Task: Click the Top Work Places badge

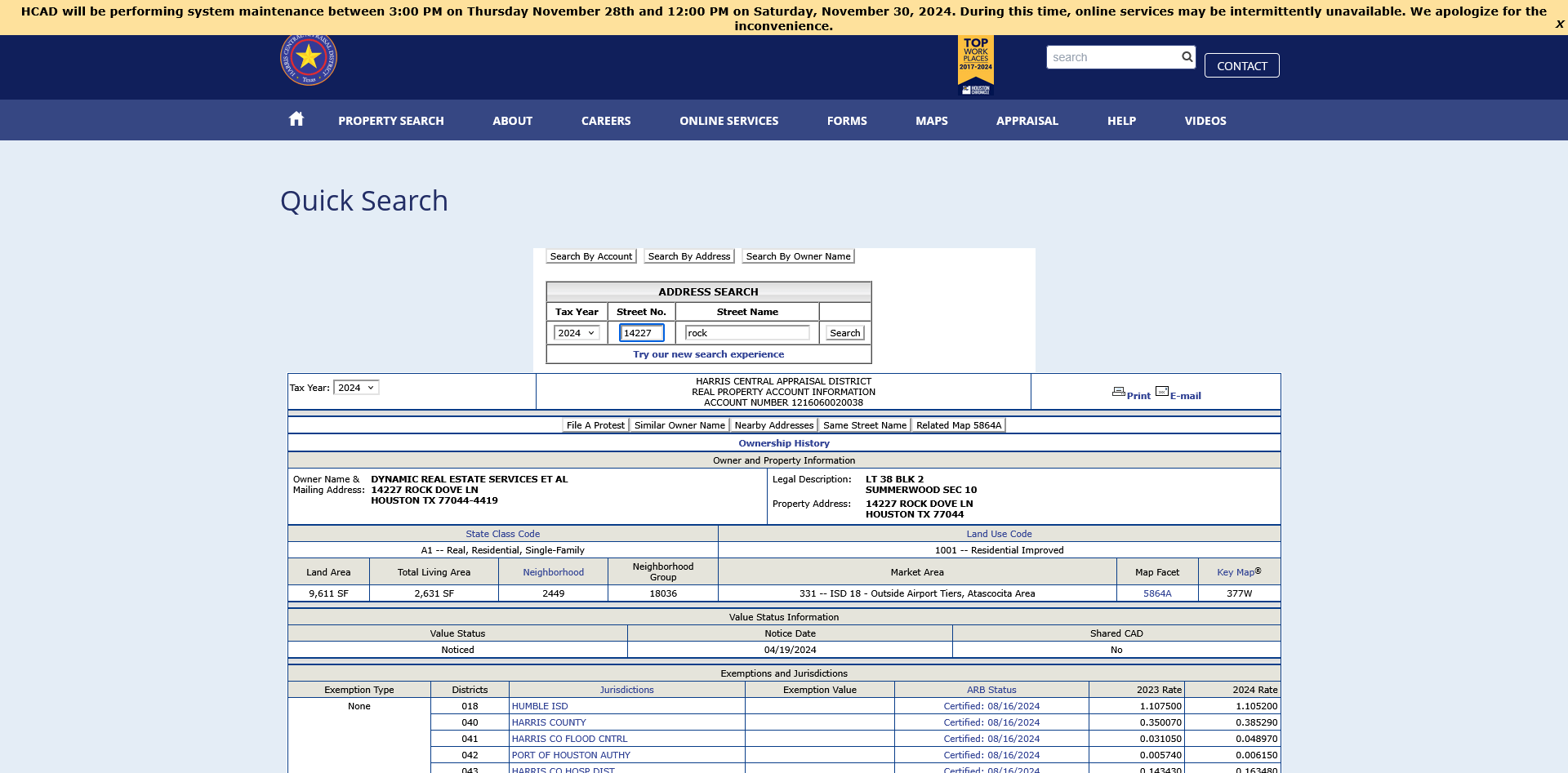Action: pos(976,65)
